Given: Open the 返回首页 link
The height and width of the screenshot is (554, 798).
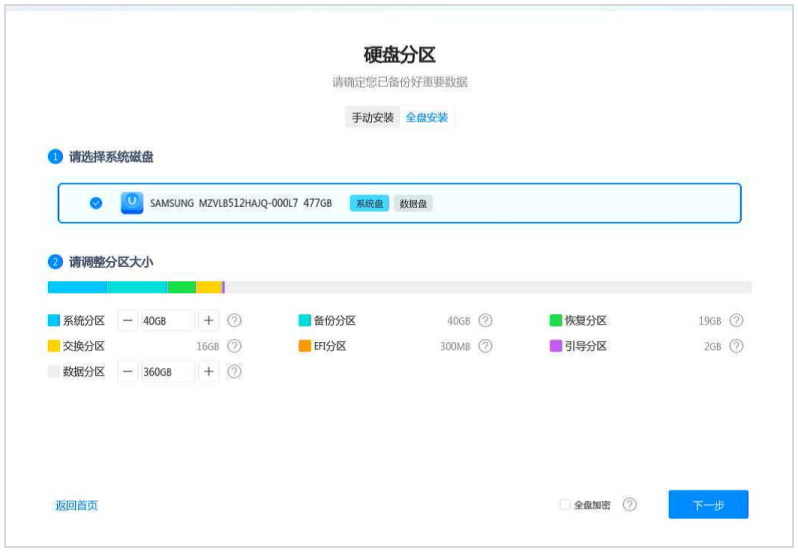Looking at the screenshot, I should point(76,505).
